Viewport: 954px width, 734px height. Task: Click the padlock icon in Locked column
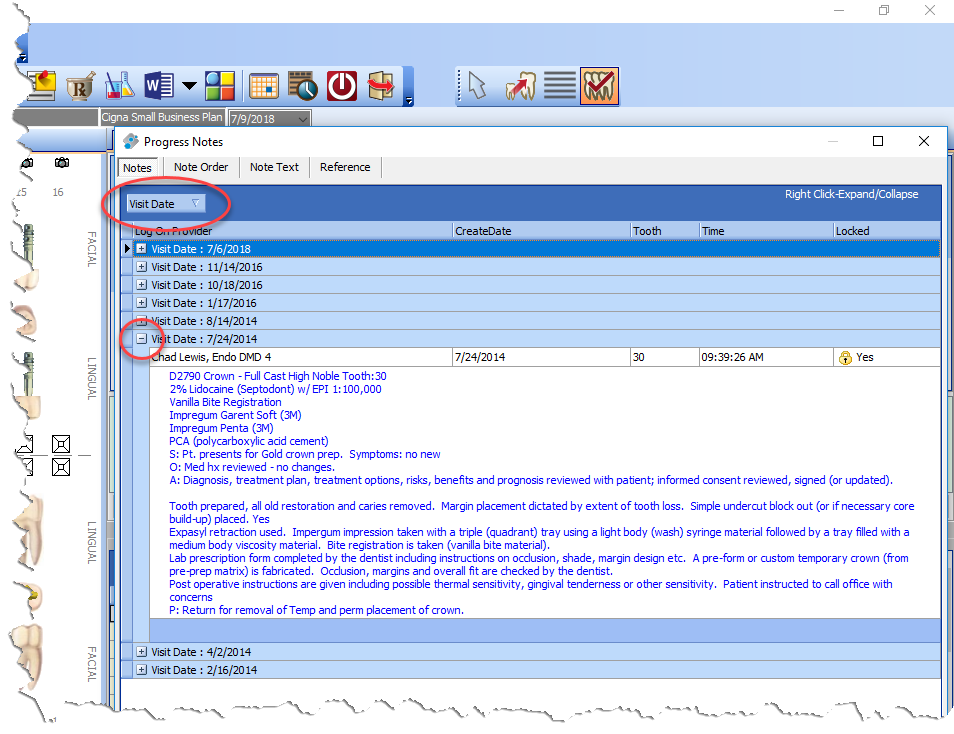(x=845, y=358)
